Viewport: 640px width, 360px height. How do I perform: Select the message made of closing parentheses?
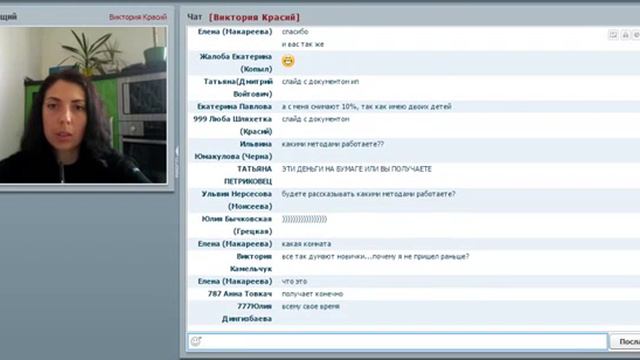[x=304, y=219]
